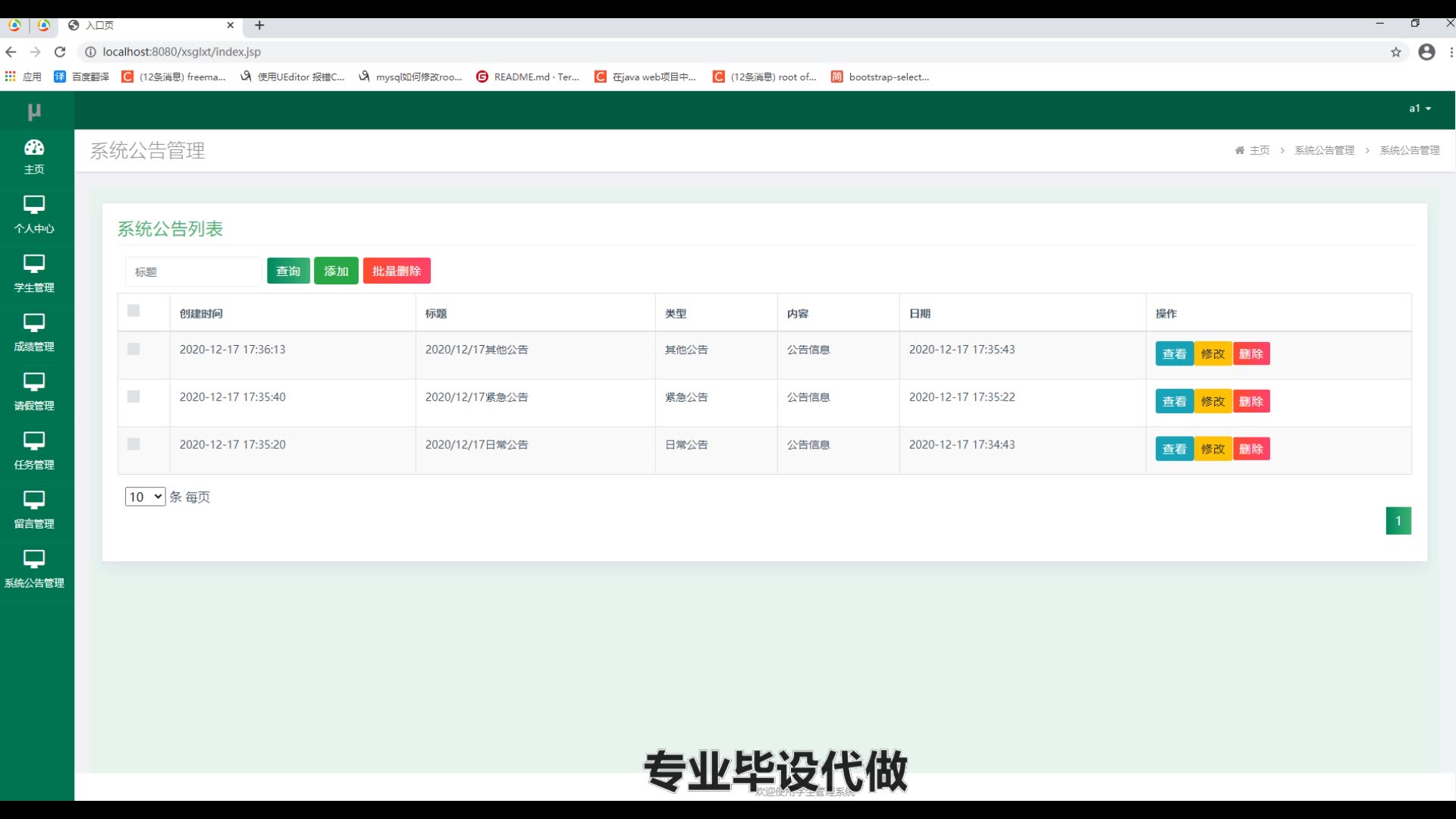View the 紧急公告 announcement with 查看
This screenshot has width=1456, height=819.
[1174, 401]
